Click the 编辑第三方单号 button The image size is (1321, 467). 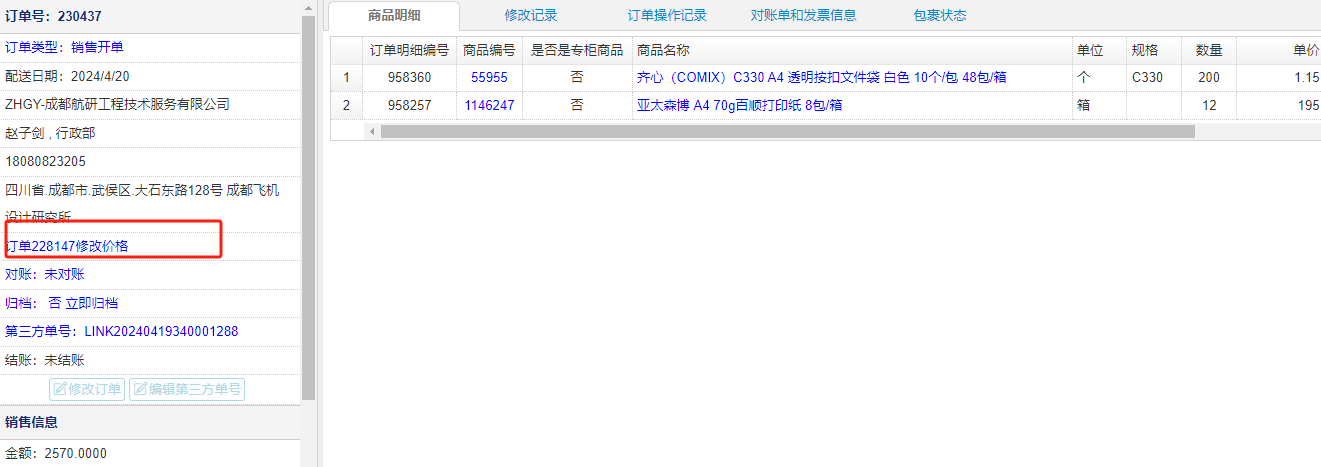187,389
